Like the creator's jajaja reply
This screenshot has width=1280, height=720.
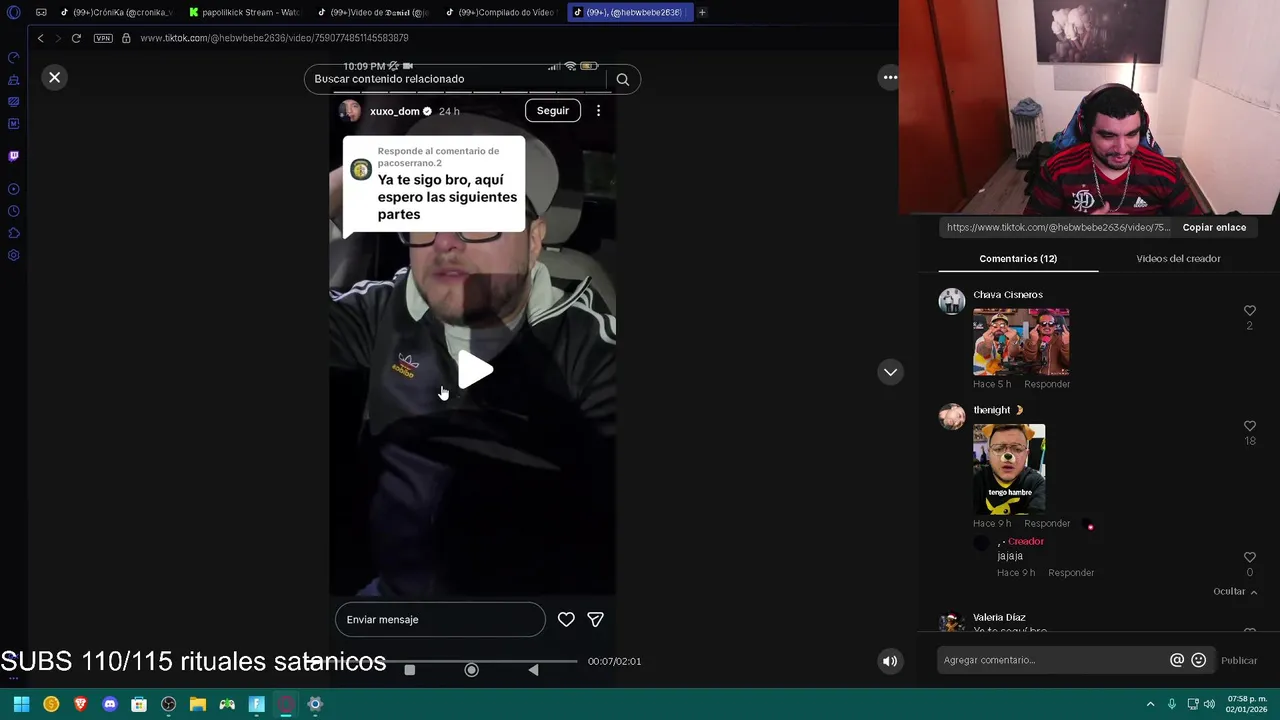1249,557
